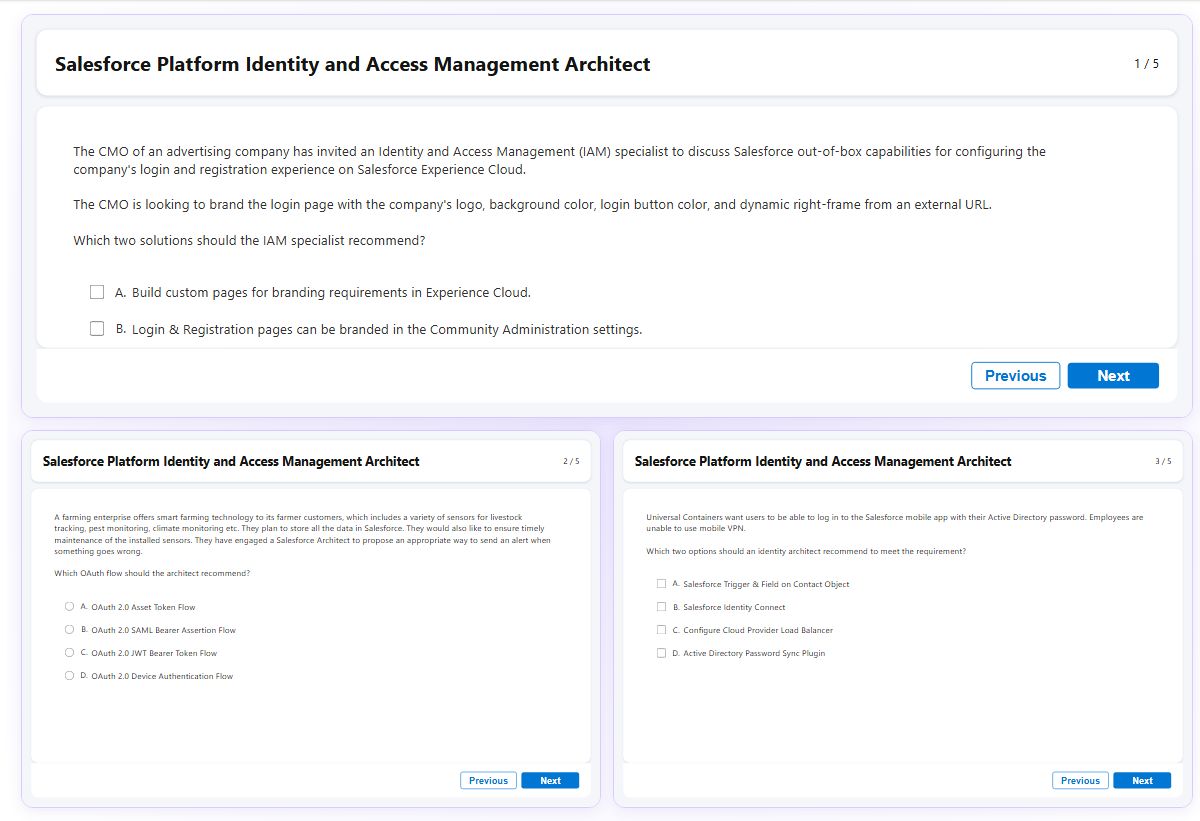Click the exam title in the 3 / 5 card

coord(823,461)
